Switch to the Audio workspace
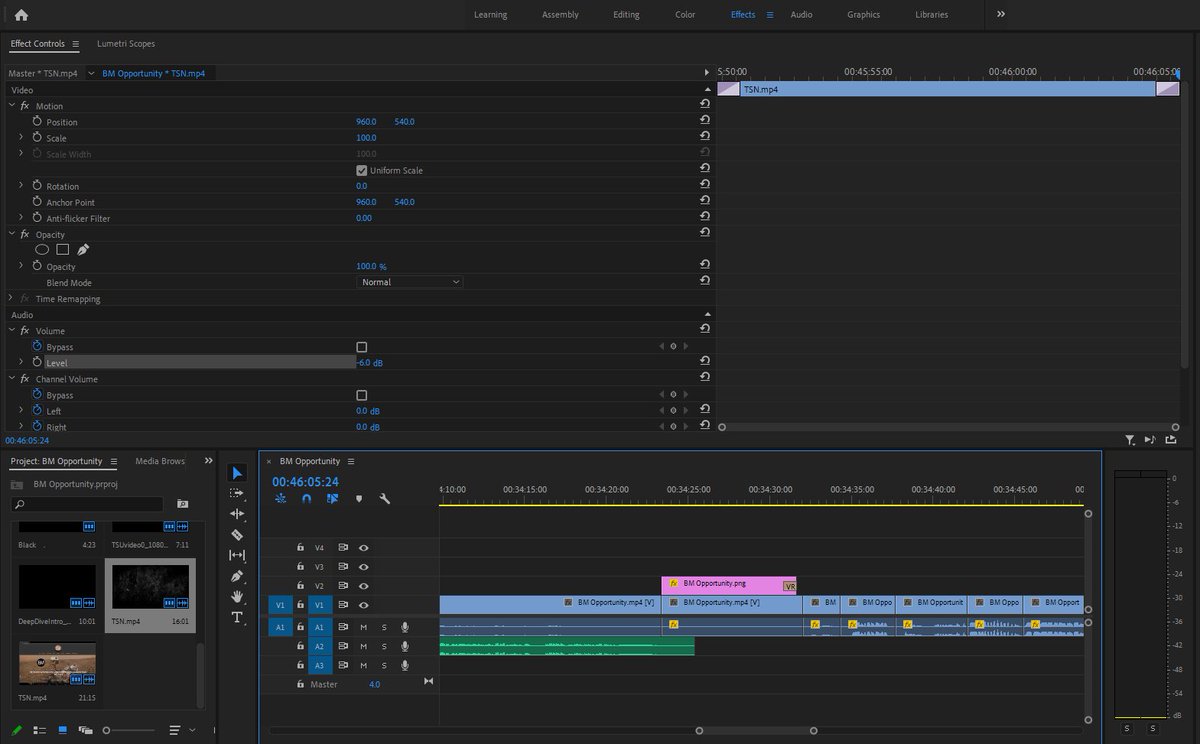This screenshot has height=744, width=1200. coord(801,15)
